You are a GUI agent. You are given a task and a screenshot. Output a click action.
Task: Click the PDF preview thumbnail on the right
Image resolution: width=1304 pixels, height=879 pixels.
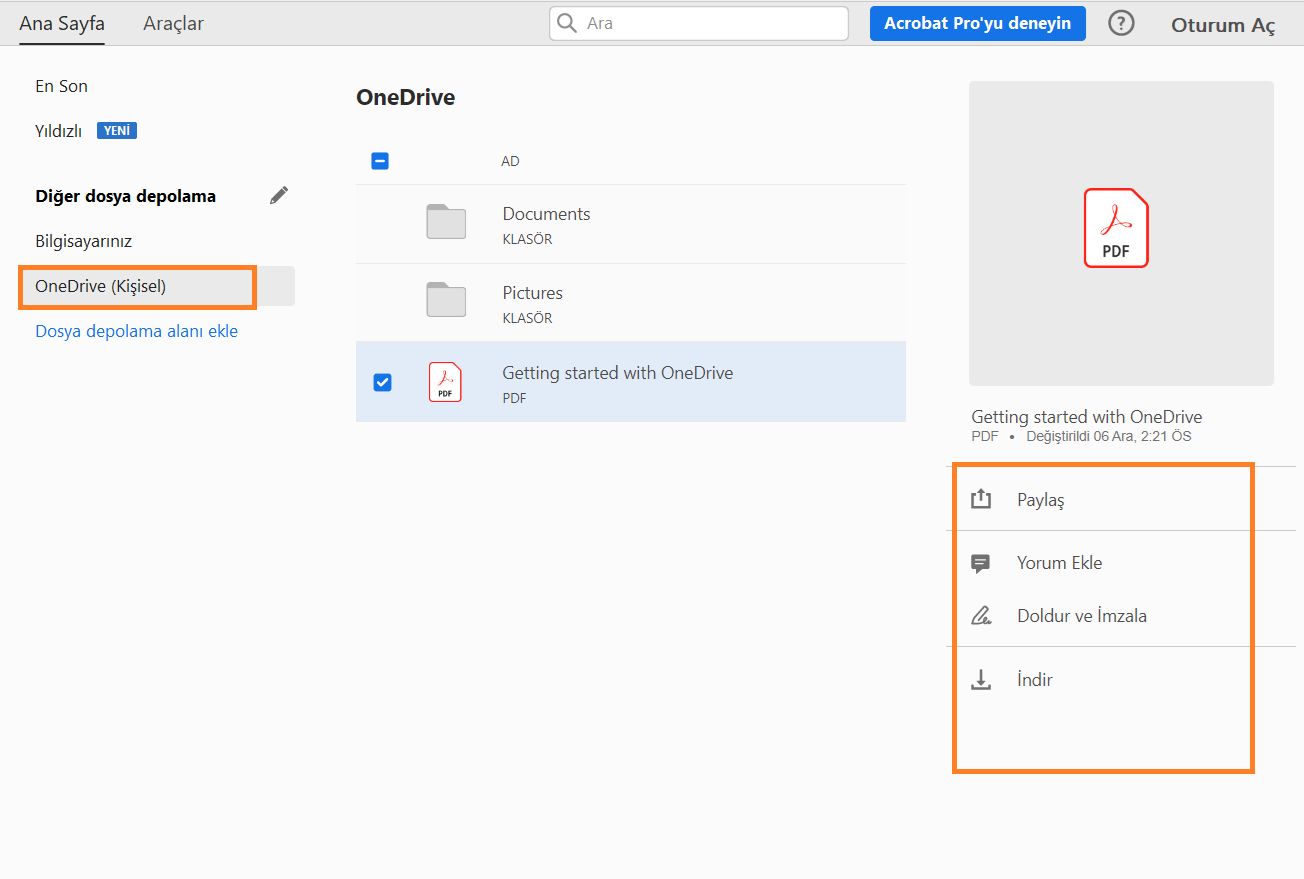point(1120,231)
